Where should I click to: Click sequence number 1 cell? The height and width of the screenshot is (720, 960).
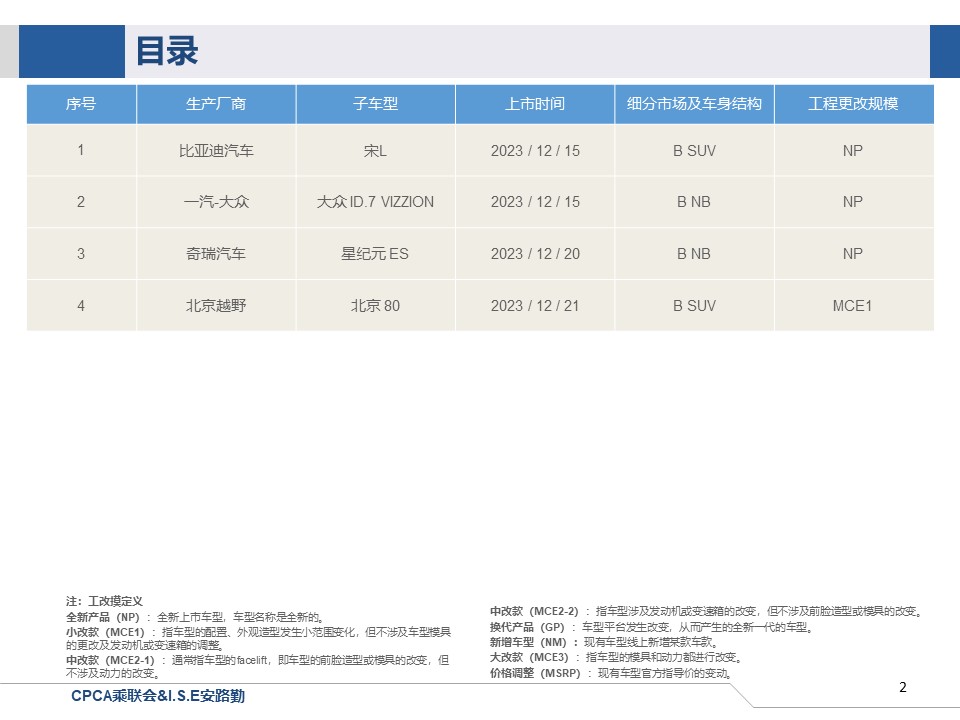pyautogui.click(x=81, y=151)
